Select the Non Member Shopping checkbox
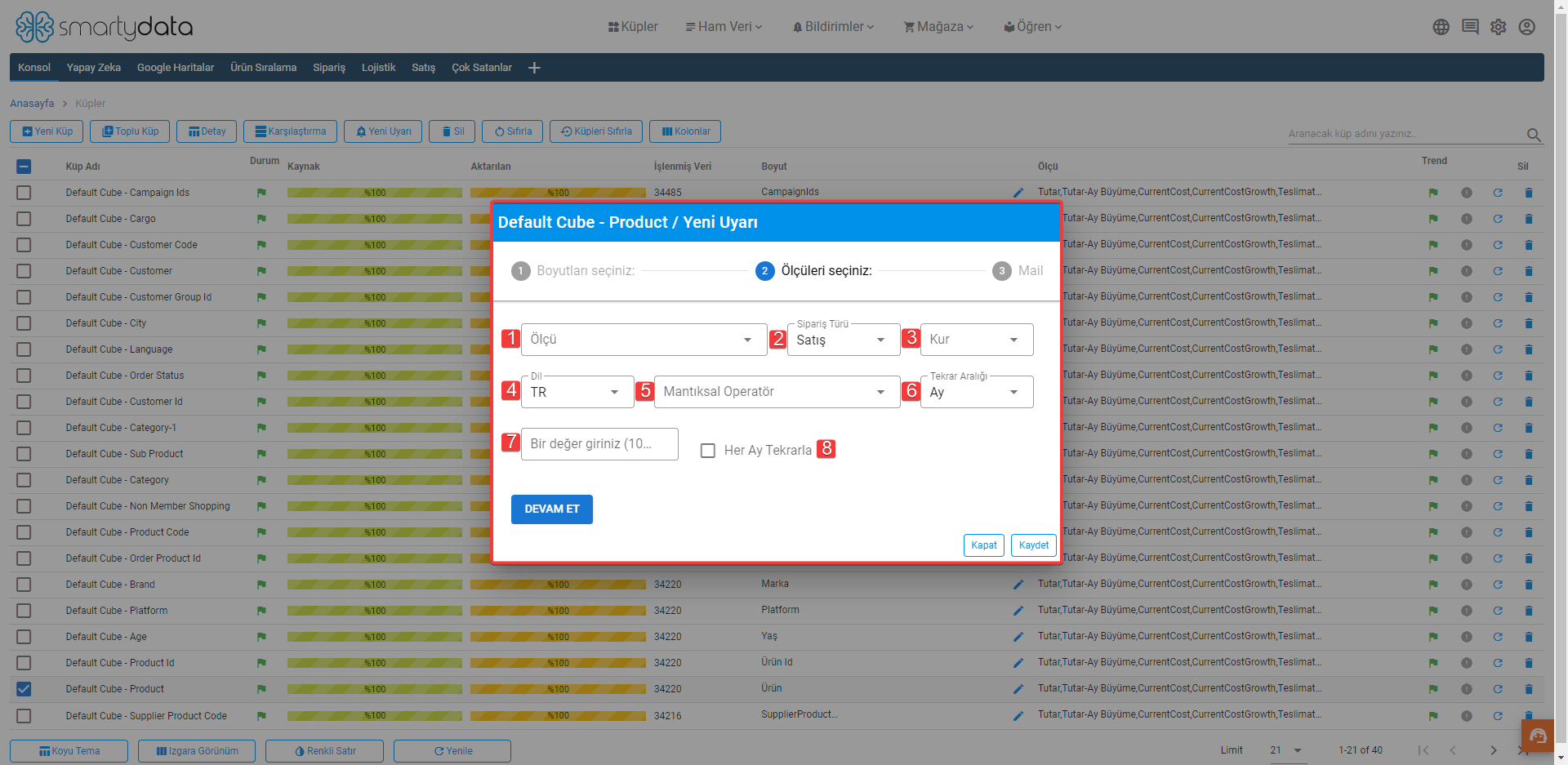 point(24,506)
